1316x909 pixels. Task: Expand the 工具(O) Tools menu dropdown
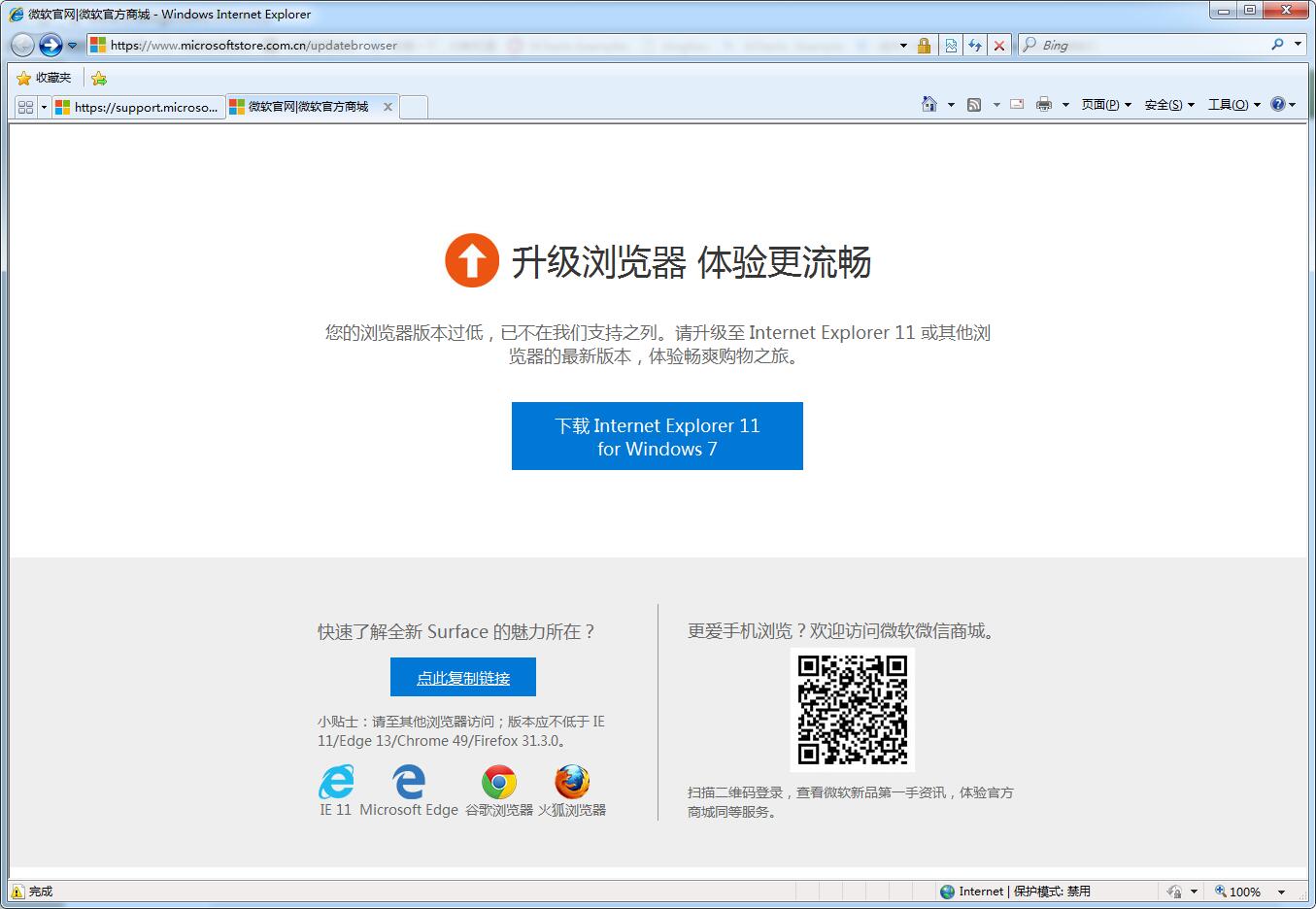[1233, 105]
